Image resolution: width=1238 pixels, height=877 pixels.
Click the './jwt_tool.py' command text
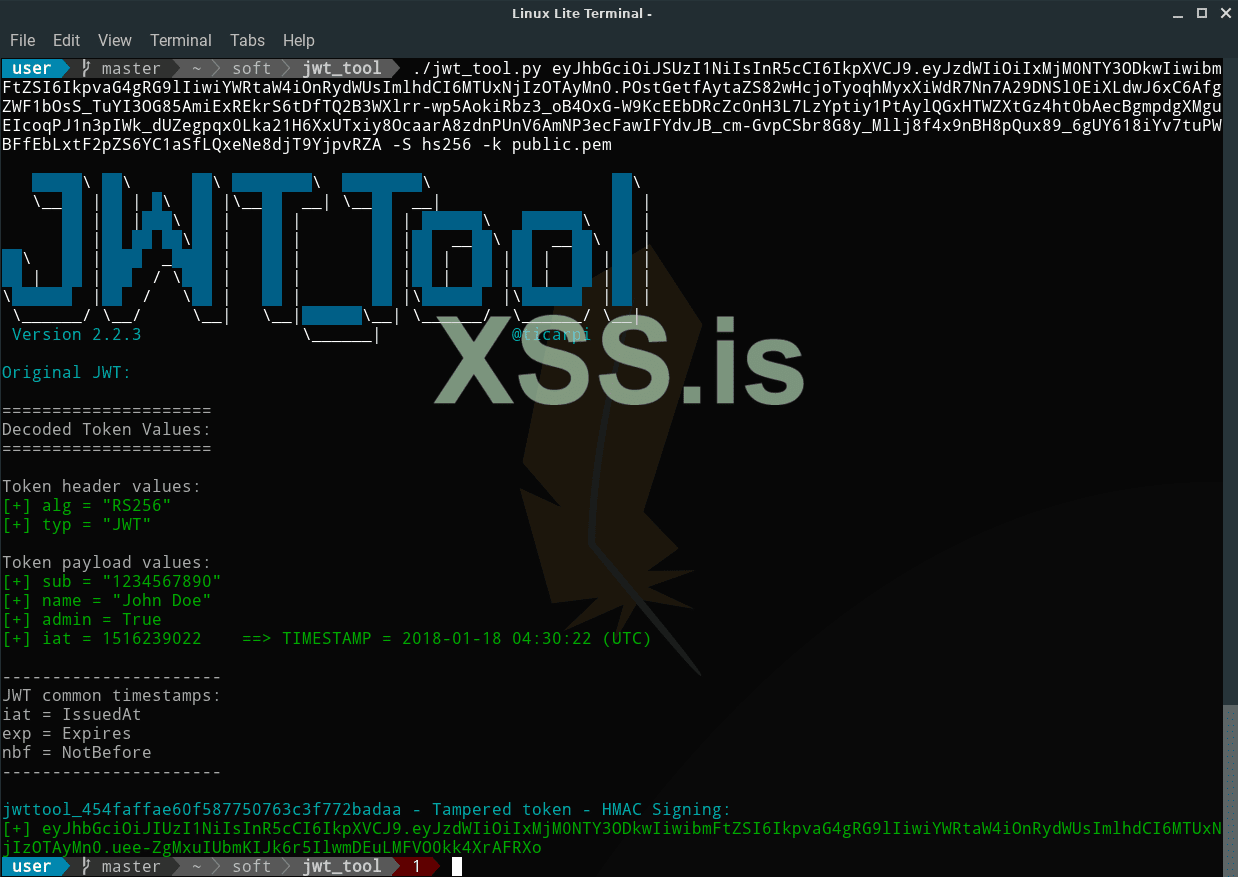pos(476,68)
